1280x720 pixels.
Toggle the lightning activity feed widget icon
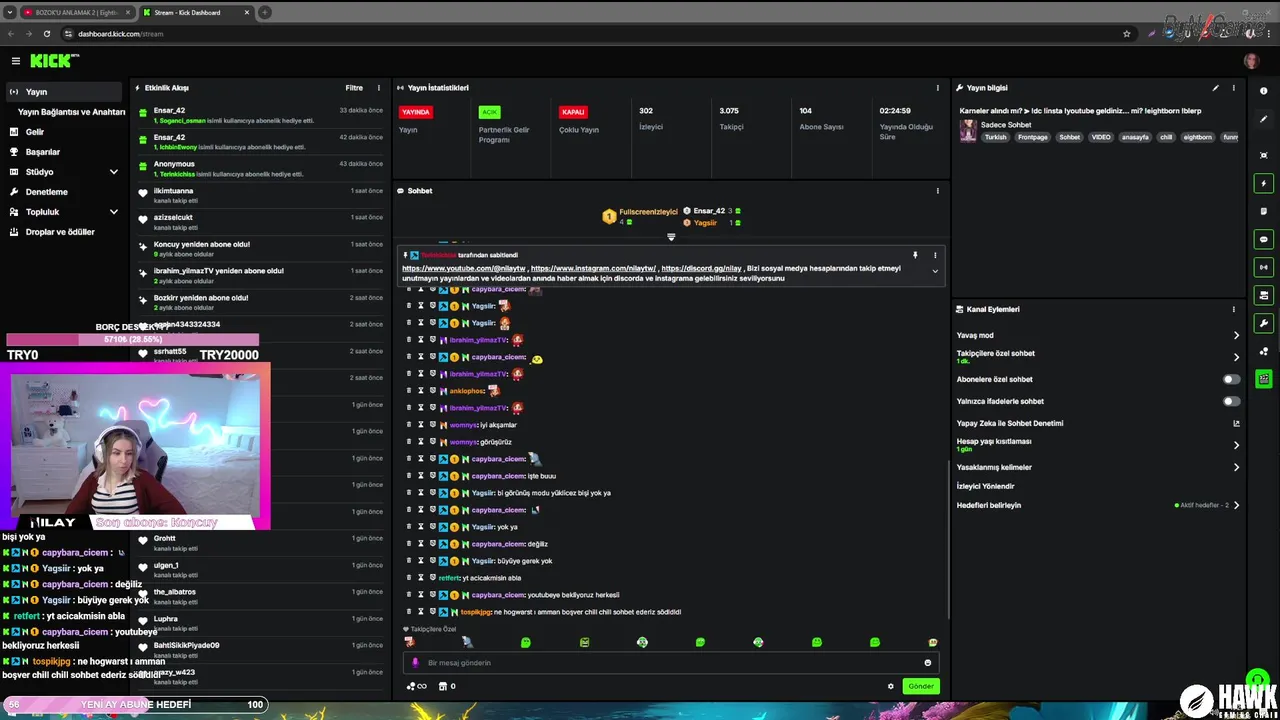pos(1264,184)
